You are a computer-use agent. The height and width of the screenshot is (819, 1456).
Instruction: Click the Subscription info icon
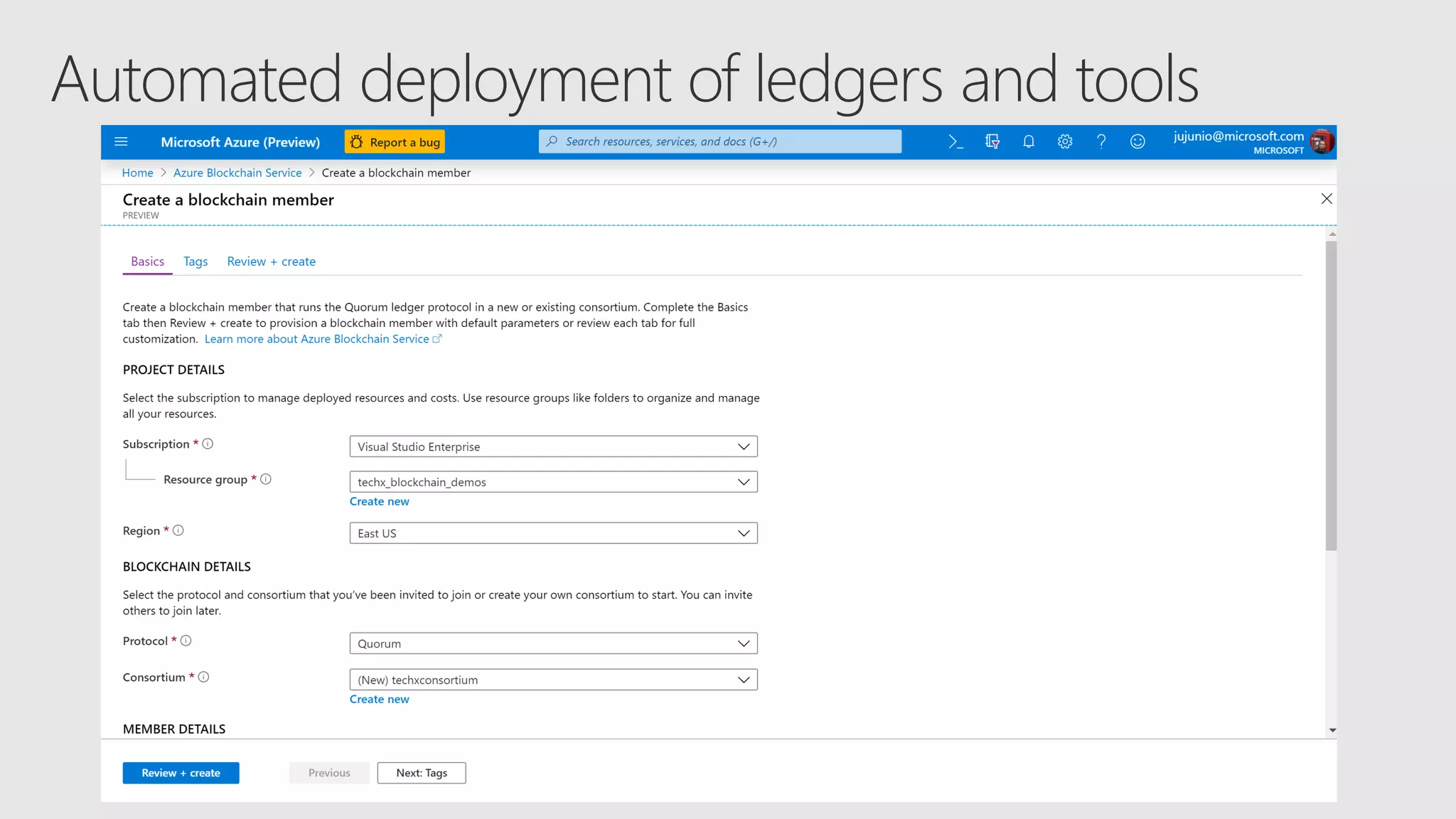[208, 444]
